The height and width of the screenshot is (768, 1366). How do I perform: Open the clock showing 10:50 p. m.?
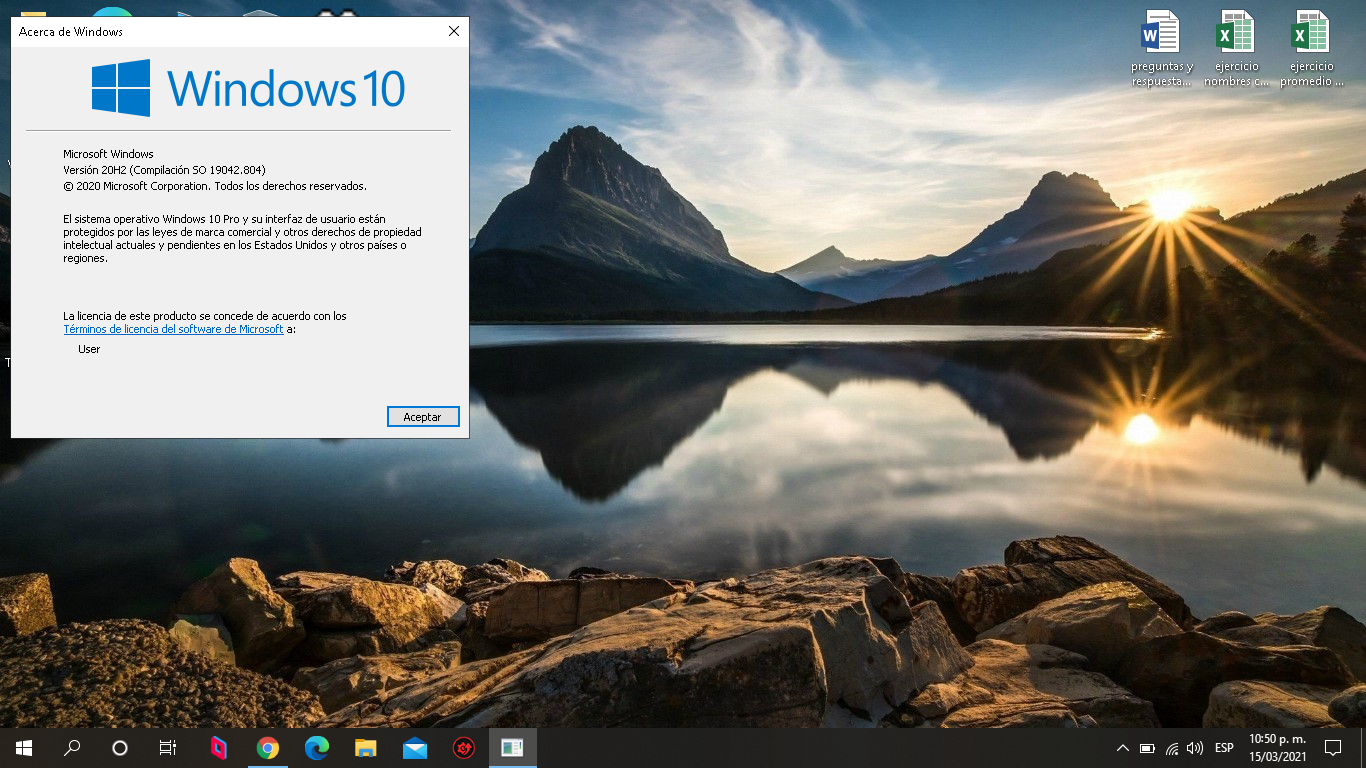click(1277, 748)
